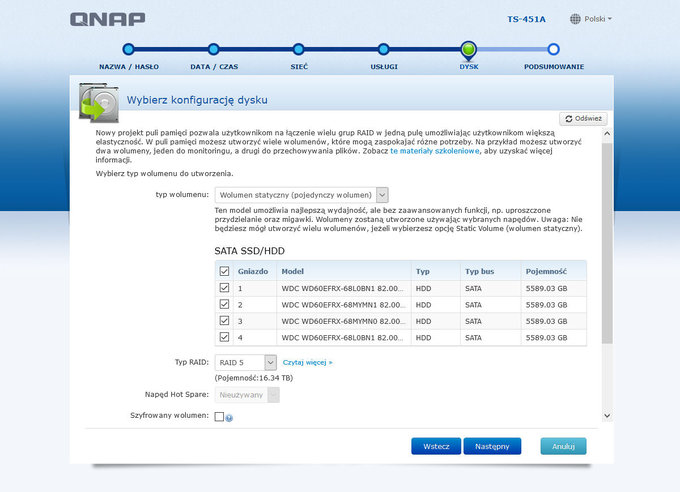Uncheck disk in slot 2
Image resolution: width=680 pixels, height=492 pixels.
click(x=224, y=304)
